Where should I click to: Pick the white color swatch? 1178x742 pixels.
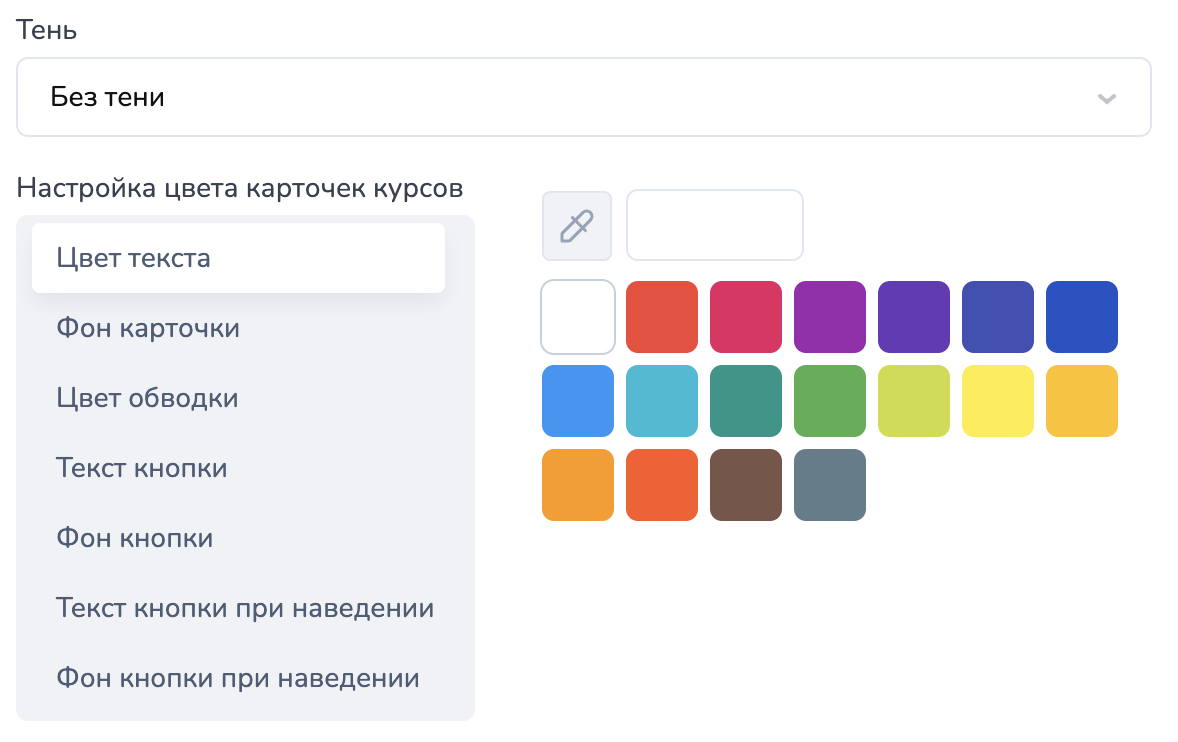(x=578, y=317)
